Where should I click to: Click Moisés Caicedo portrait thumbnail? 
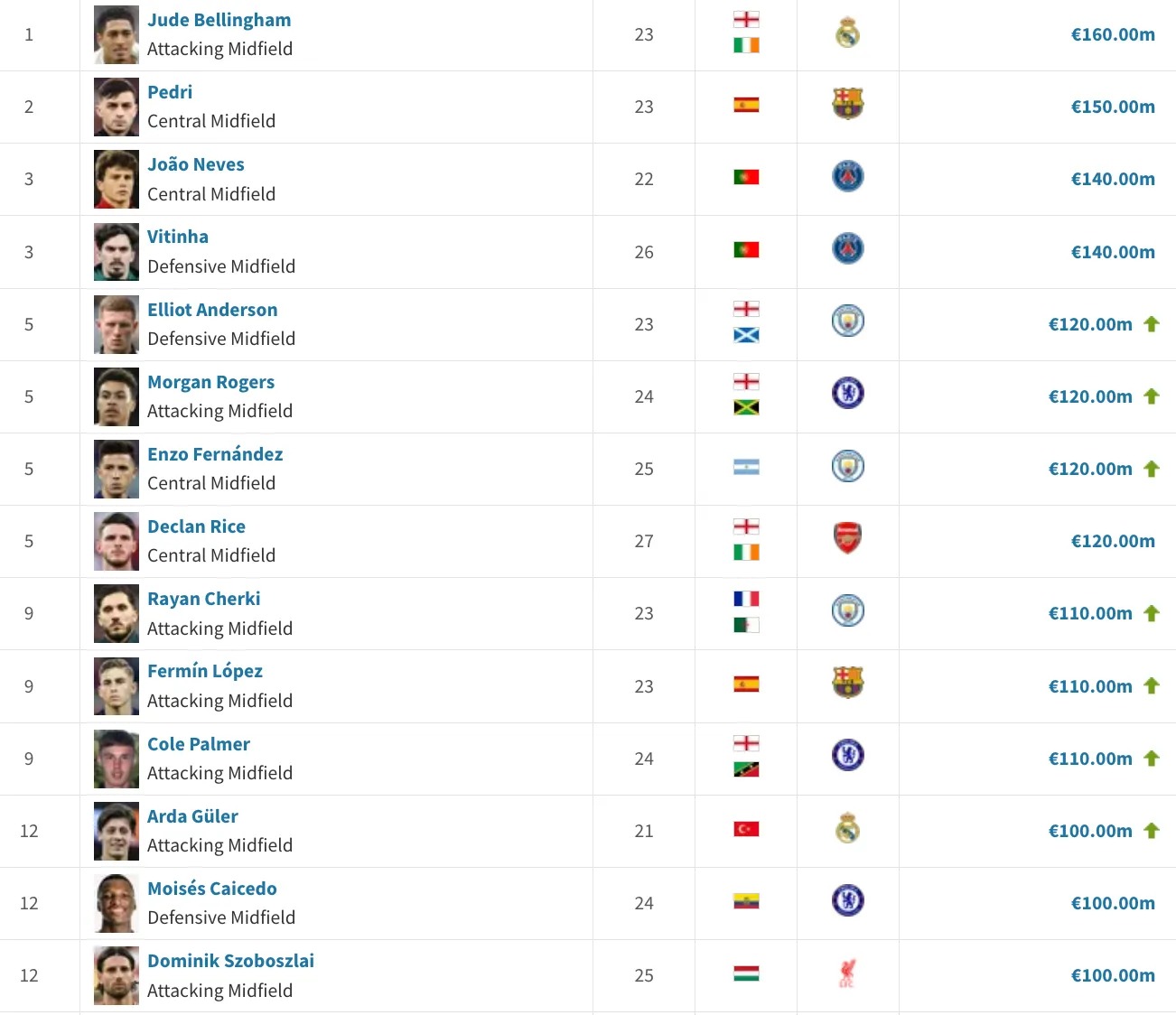[117, 903]
